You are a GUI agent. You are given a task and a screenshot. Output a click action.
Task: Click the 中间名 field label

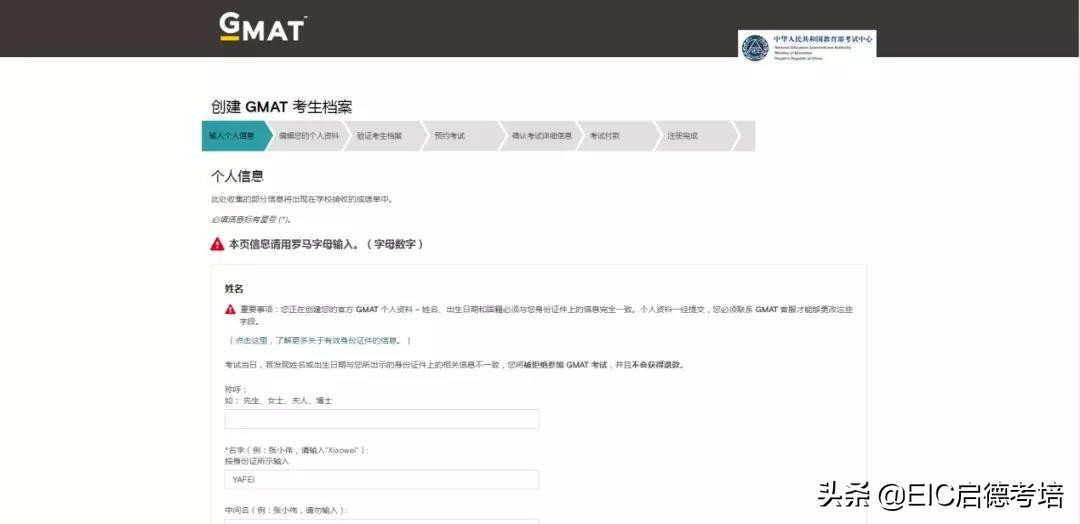click(x=287, y=511)
